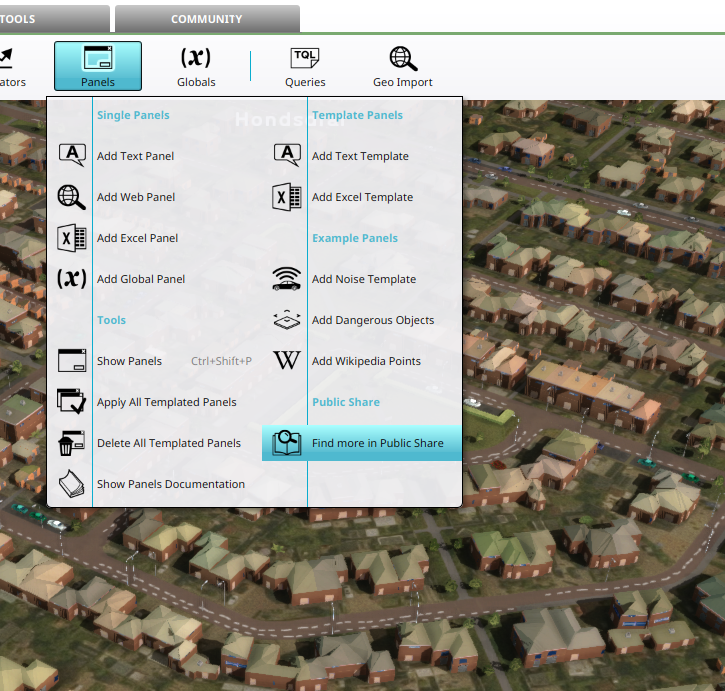Click the Dangerous Objects layer icon
The image size is (725, 691).
click(x=287, y=320)
